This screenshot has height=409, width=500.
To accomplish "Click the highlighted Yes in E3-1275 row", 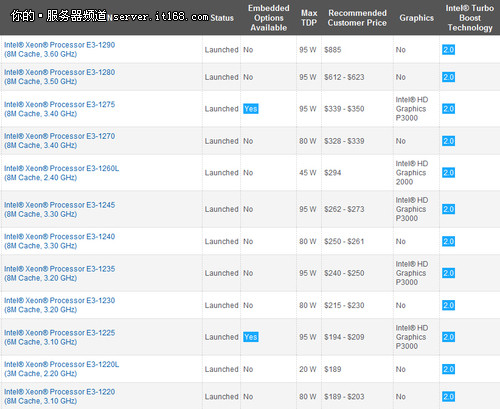I will tap(251, 109).
